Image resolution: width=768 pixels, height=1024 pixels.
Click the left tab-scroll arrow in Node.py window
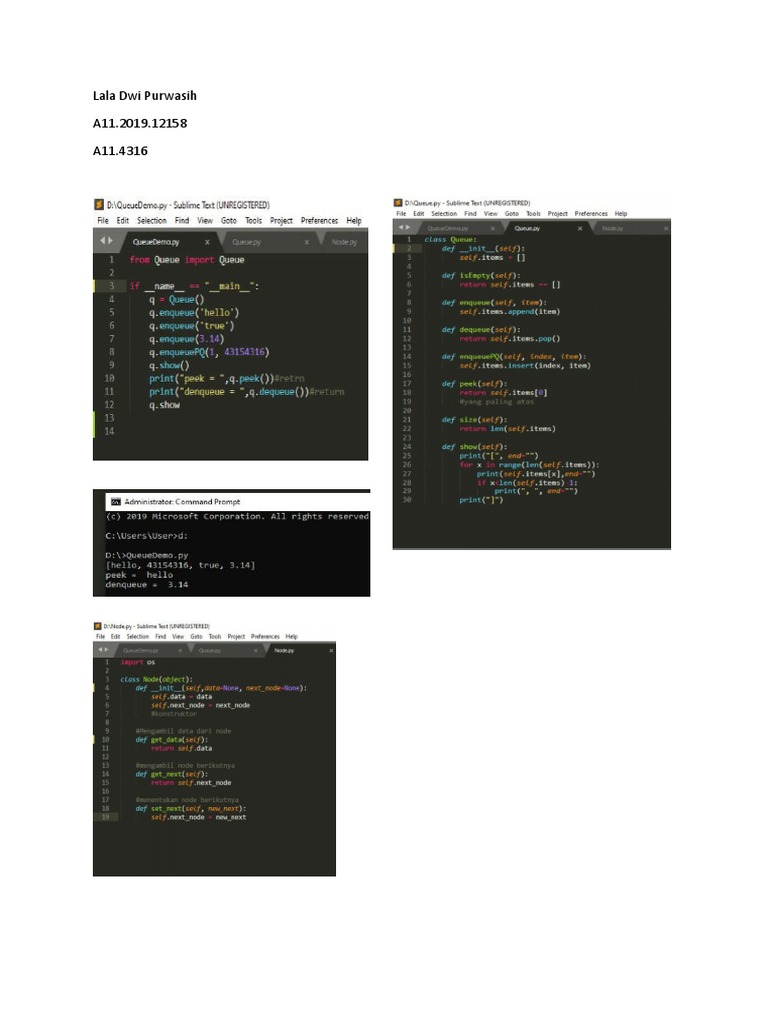(100, 650)
